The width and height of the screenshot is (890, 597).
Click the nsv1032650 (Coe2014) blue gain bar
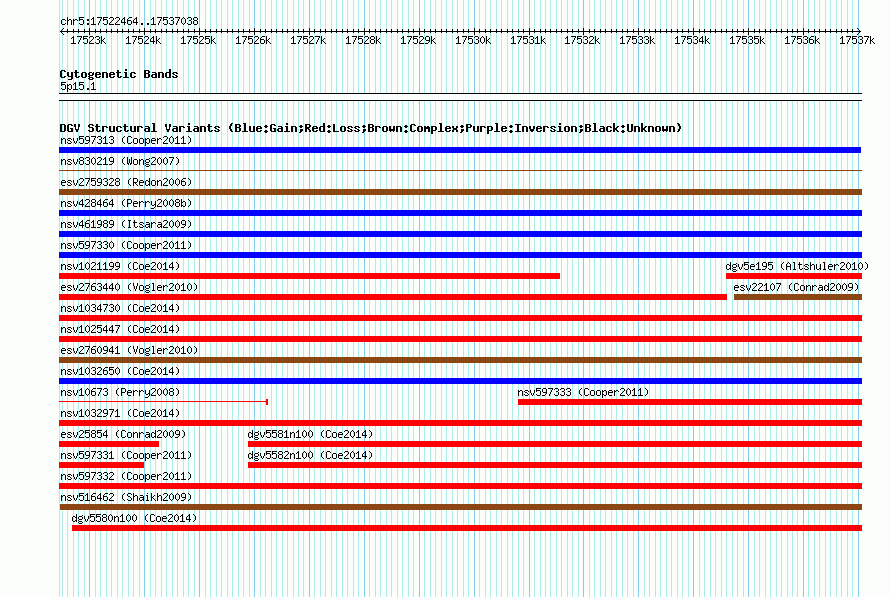pos(460,381)
